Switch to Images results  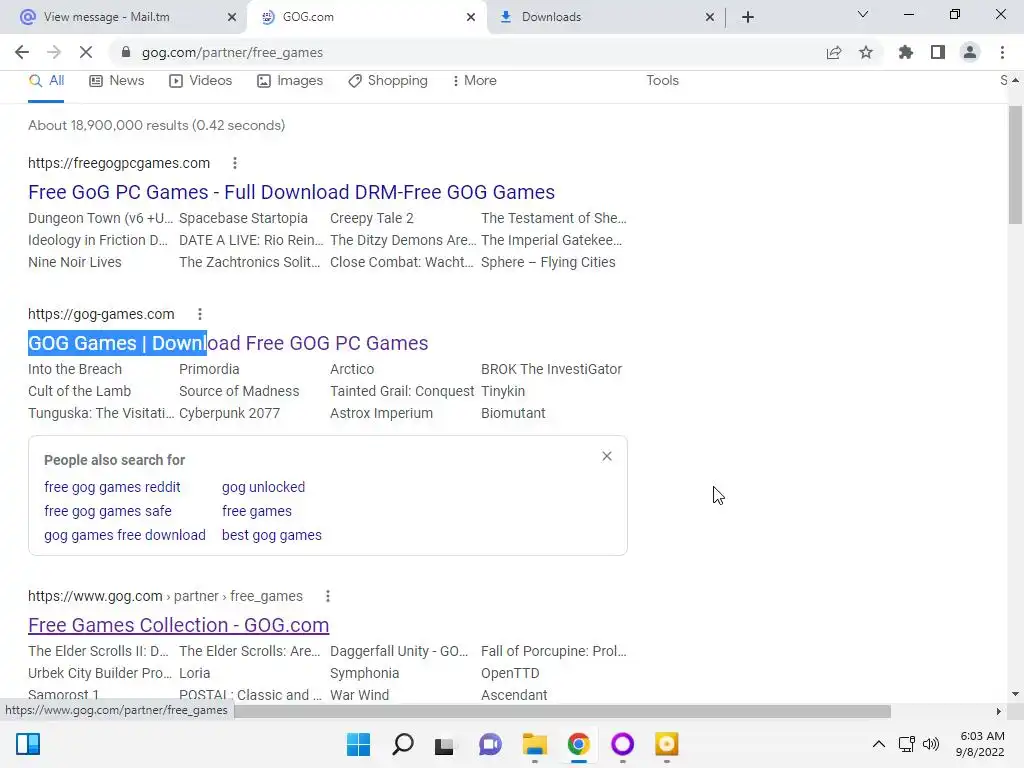coord(290,80)
